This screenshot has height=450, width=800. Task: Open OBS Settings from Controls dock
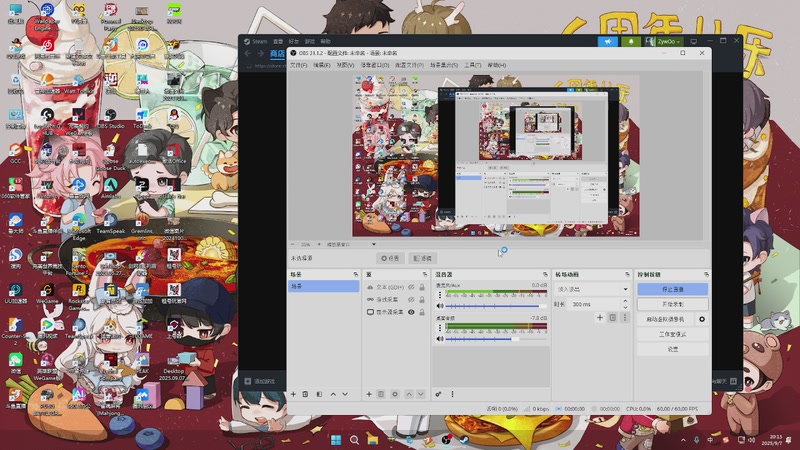[x=672, y=349]
